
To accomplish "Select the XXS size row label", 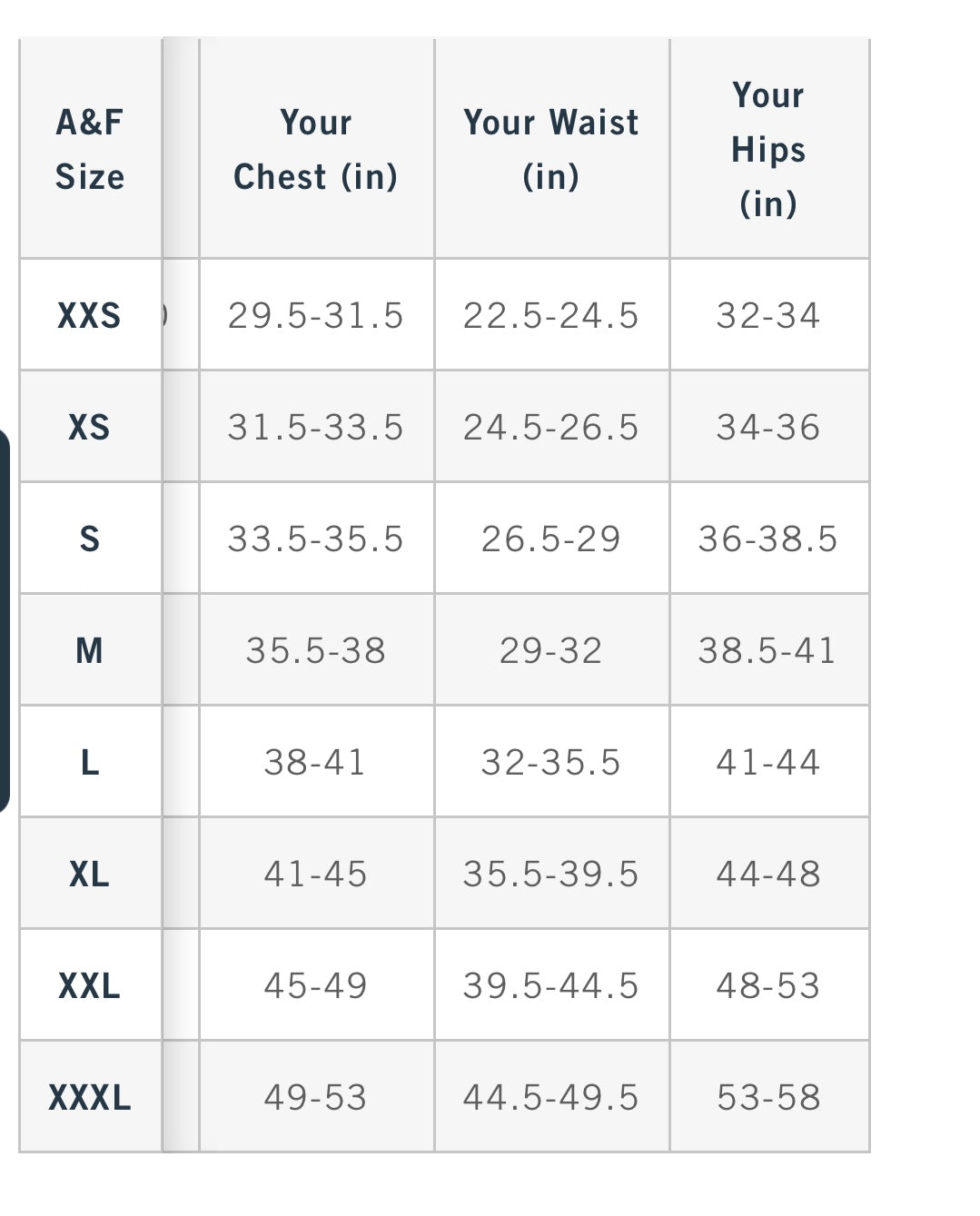I will [x=89, y=315].
